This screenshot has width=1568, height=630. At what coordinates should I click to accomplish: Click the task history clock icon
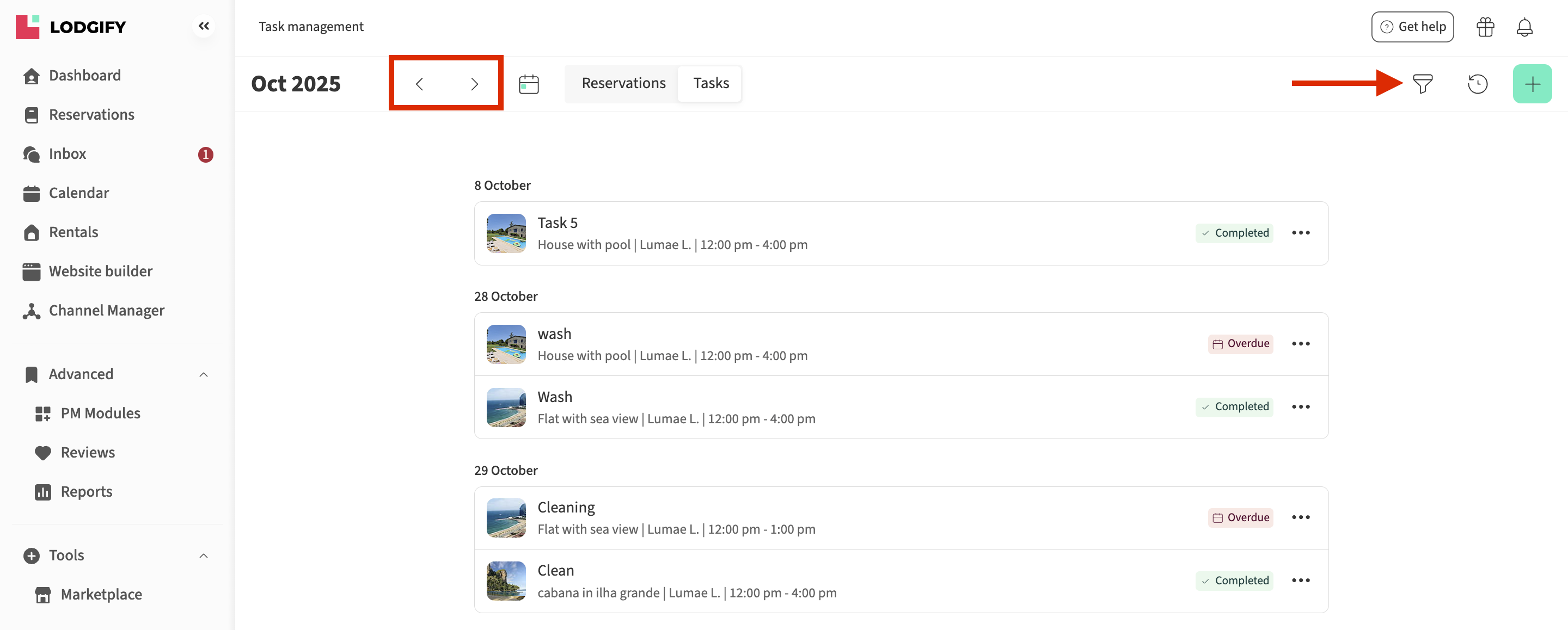coord(1477,84)
